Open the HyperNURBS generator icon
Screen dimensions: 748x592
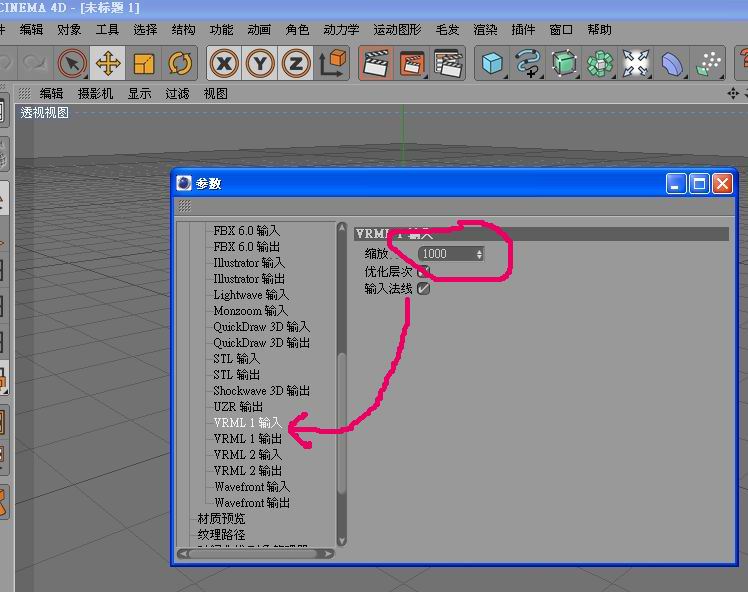(564, 63)
